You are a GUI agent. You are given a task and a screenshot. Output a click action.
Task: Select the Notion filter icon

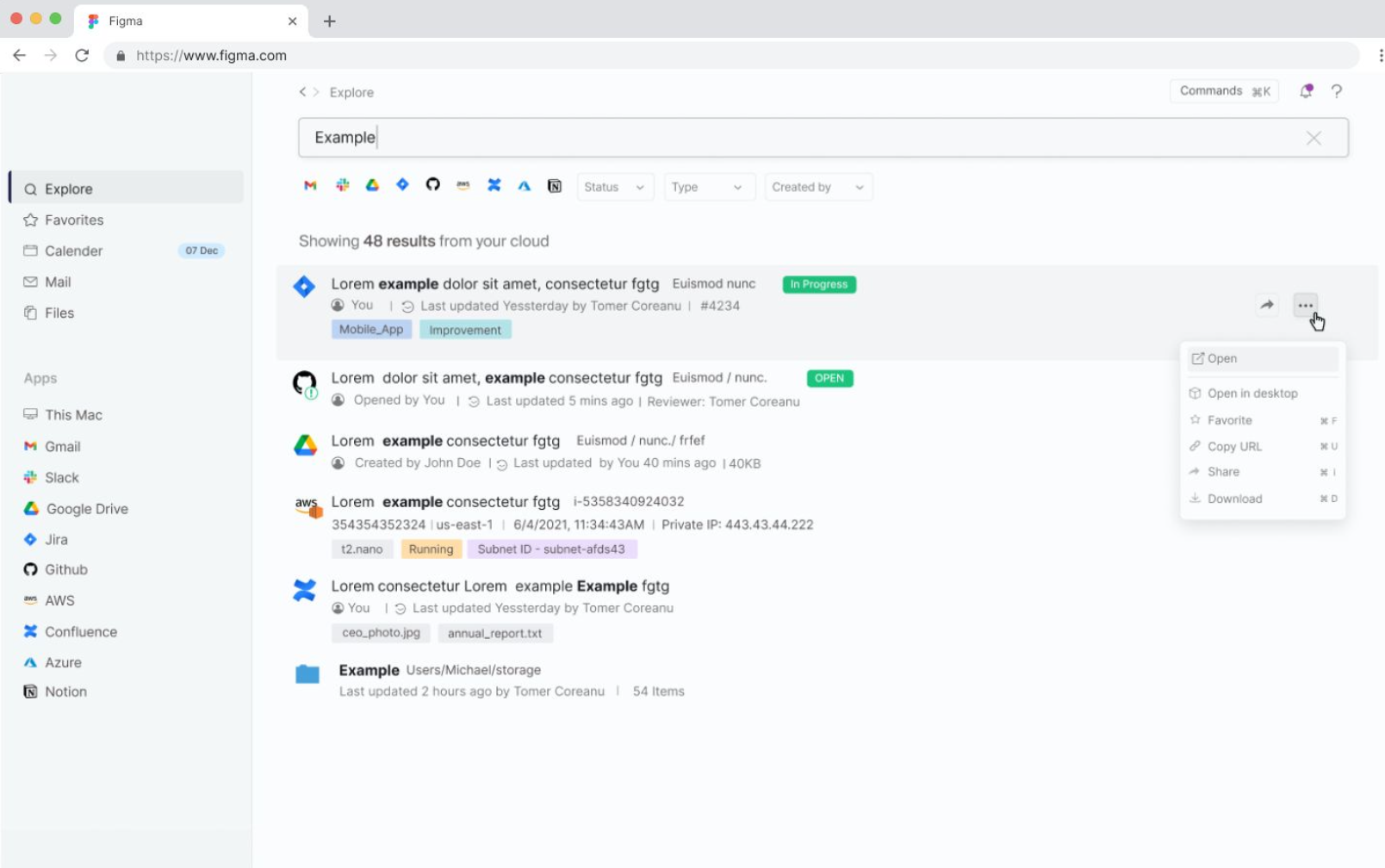(x=555, y=185)
